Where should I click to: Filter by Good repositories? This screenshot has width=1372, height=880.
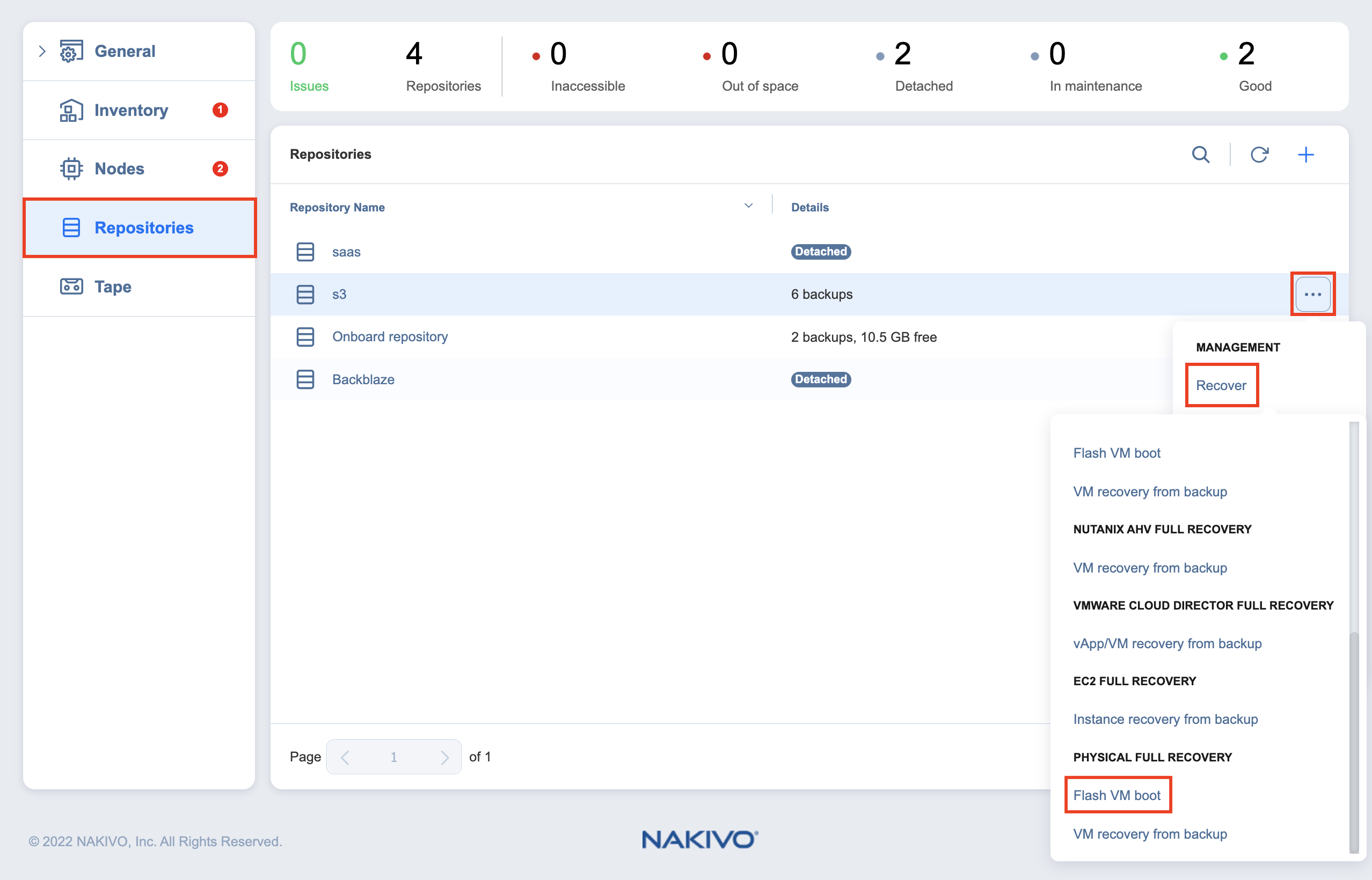[x=1246, y=67]
